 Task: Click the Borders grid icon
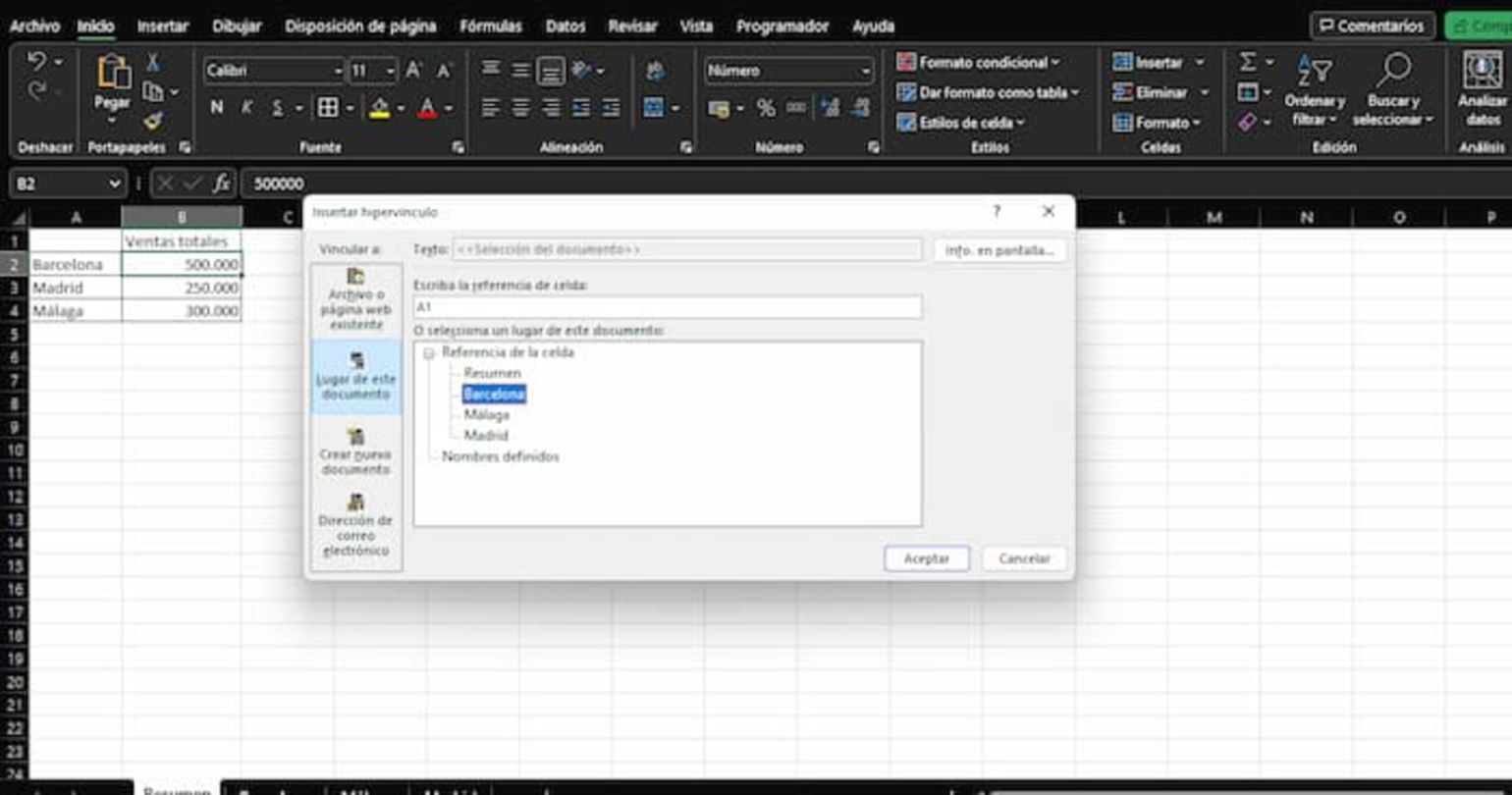pos(328,108)
